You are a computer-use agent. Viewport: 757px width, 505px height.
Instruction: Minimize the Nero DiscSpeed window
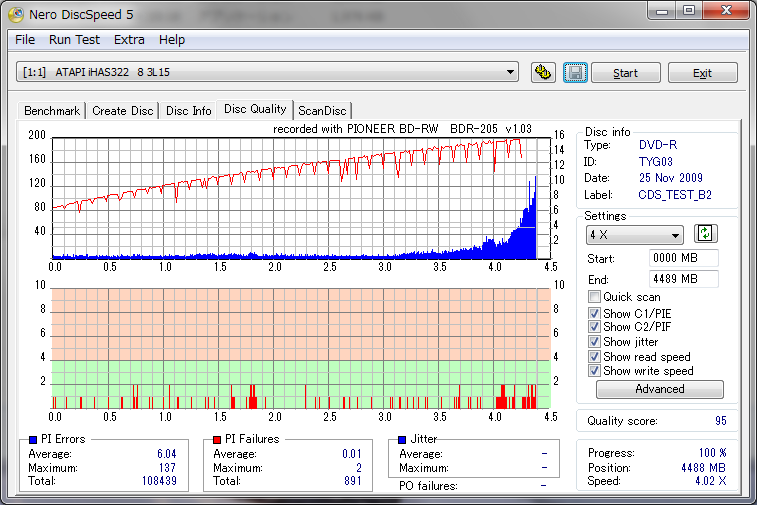[x=662, y=12]
